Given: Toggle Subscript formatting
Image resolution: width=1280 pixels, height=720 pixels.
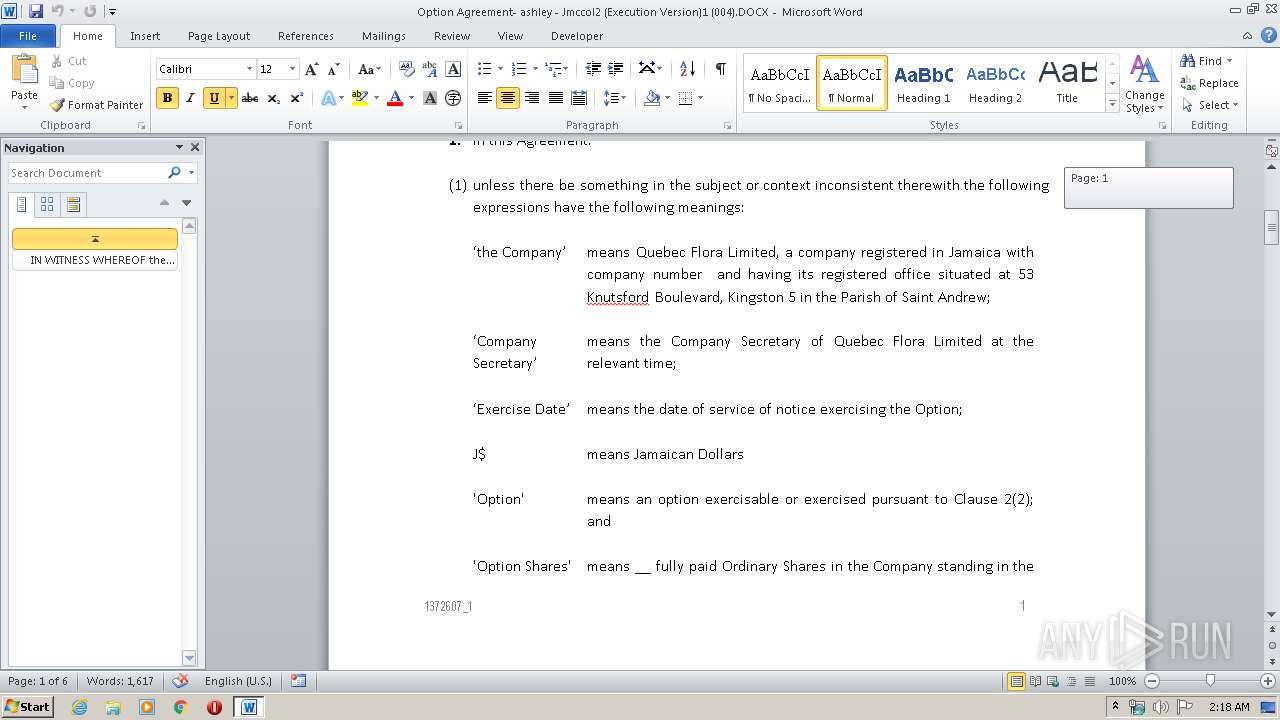Looking at the screenshot, I should point(274,98).
